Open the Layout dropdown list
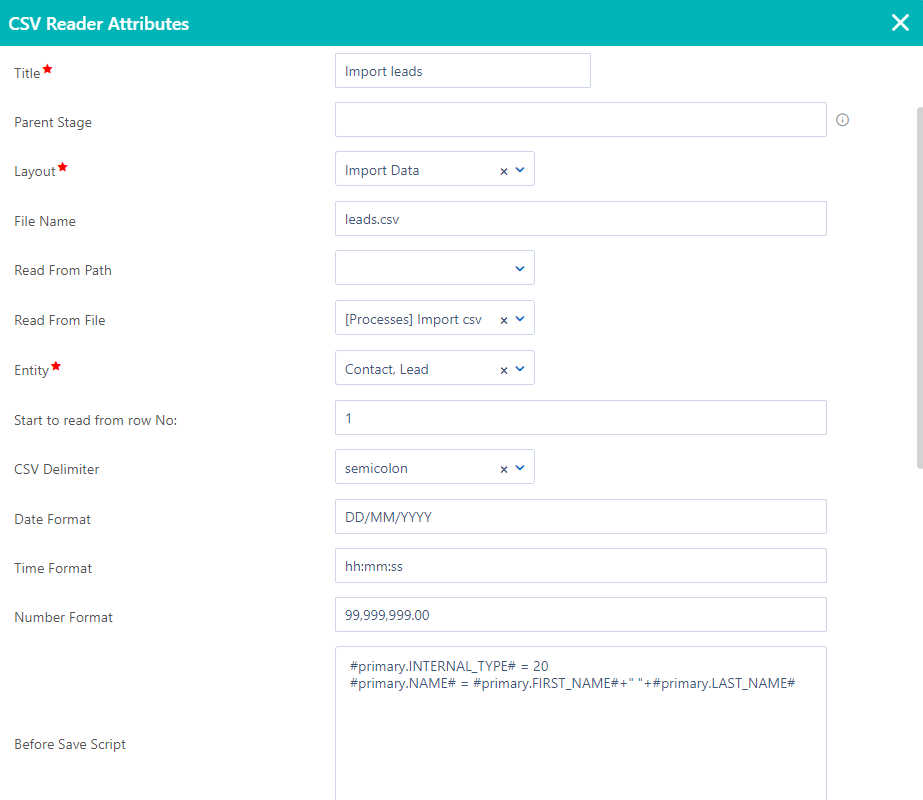923x800 pixels. 520,168
